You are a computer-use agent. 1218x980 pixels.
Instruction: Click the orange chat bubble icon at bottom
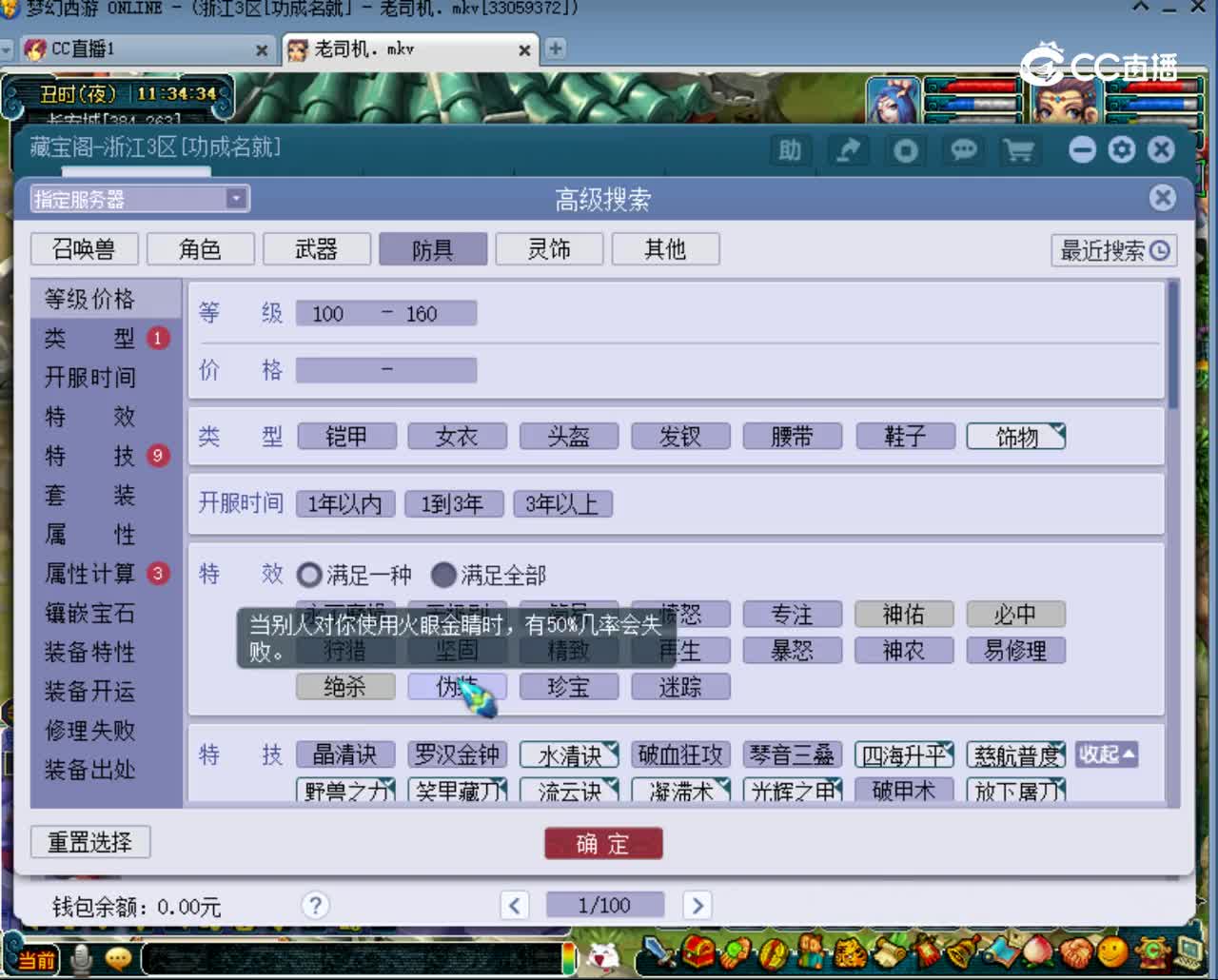point(119,959)
